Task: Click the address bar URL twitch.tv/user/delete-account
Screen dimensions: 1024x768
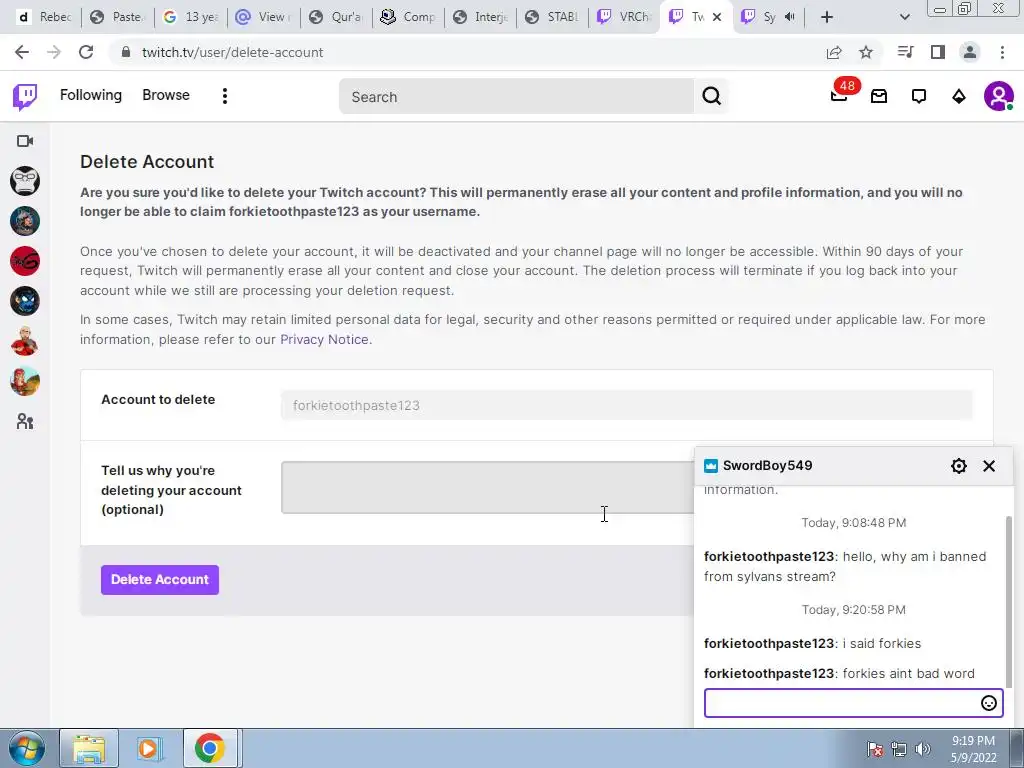Action: point(232,52)
